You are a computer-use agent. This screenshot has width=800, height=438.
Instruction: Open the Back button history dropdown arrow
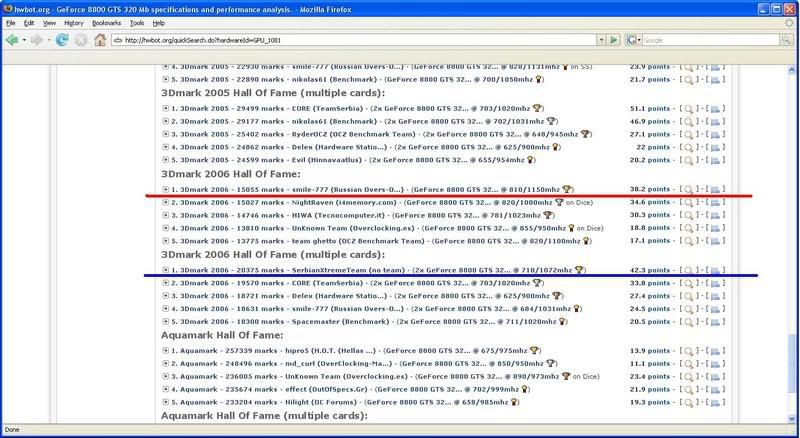23,40
